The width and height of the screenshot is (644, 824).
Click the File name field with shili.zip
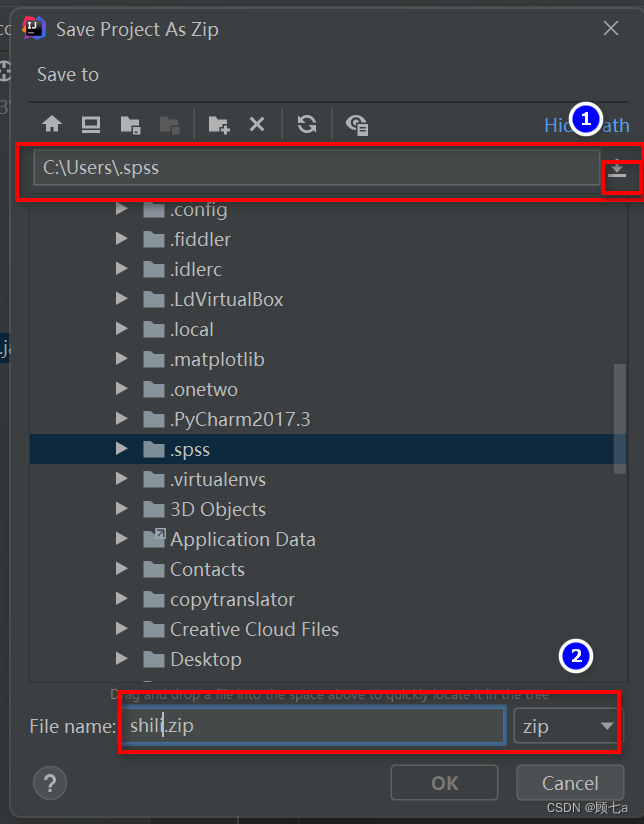tap(314, 726)
